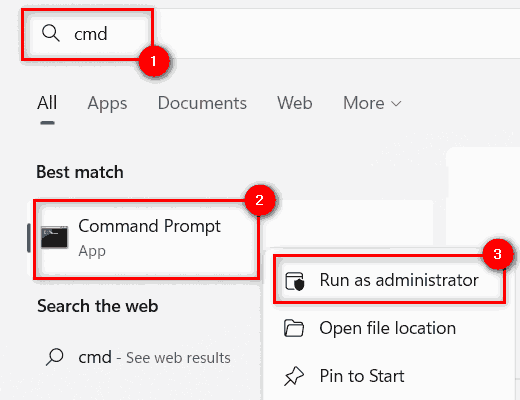The image size is (520, 400).
Task: Switch to the Apps tab
Action: pos(107,103)
